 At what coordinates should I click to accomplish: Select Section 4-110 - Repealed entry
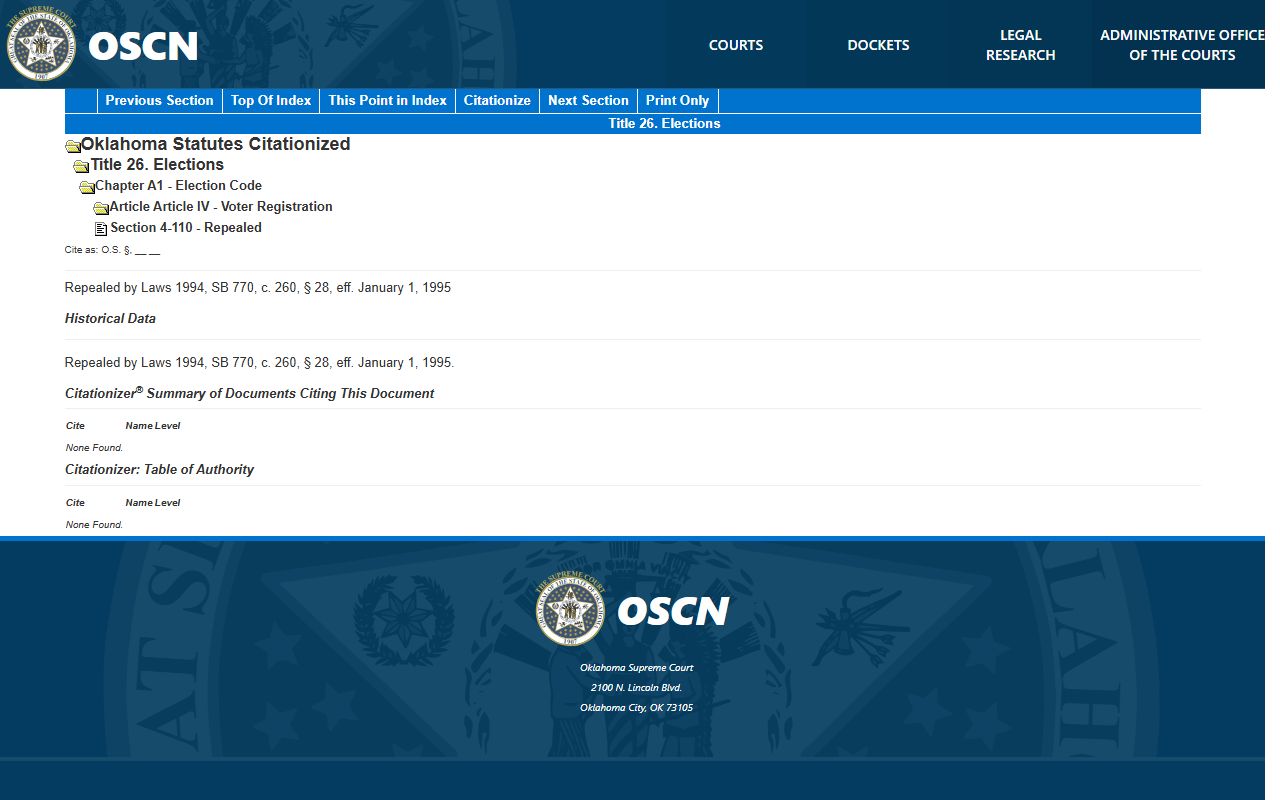[186, 228]
